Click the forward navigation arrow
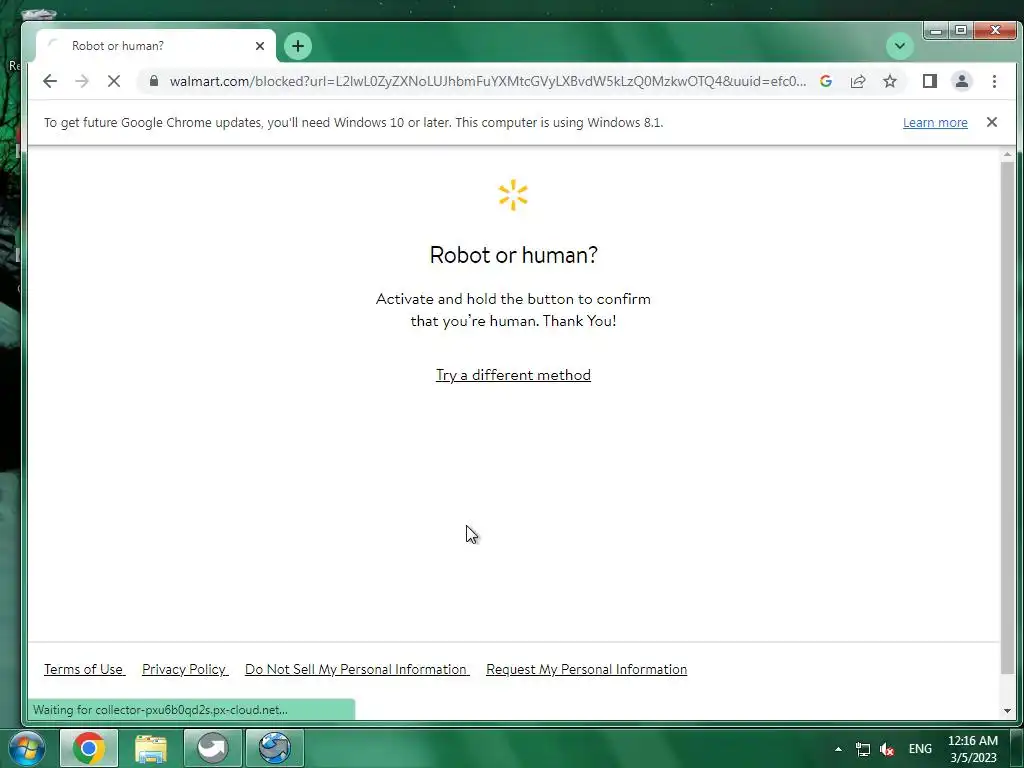 82,81
